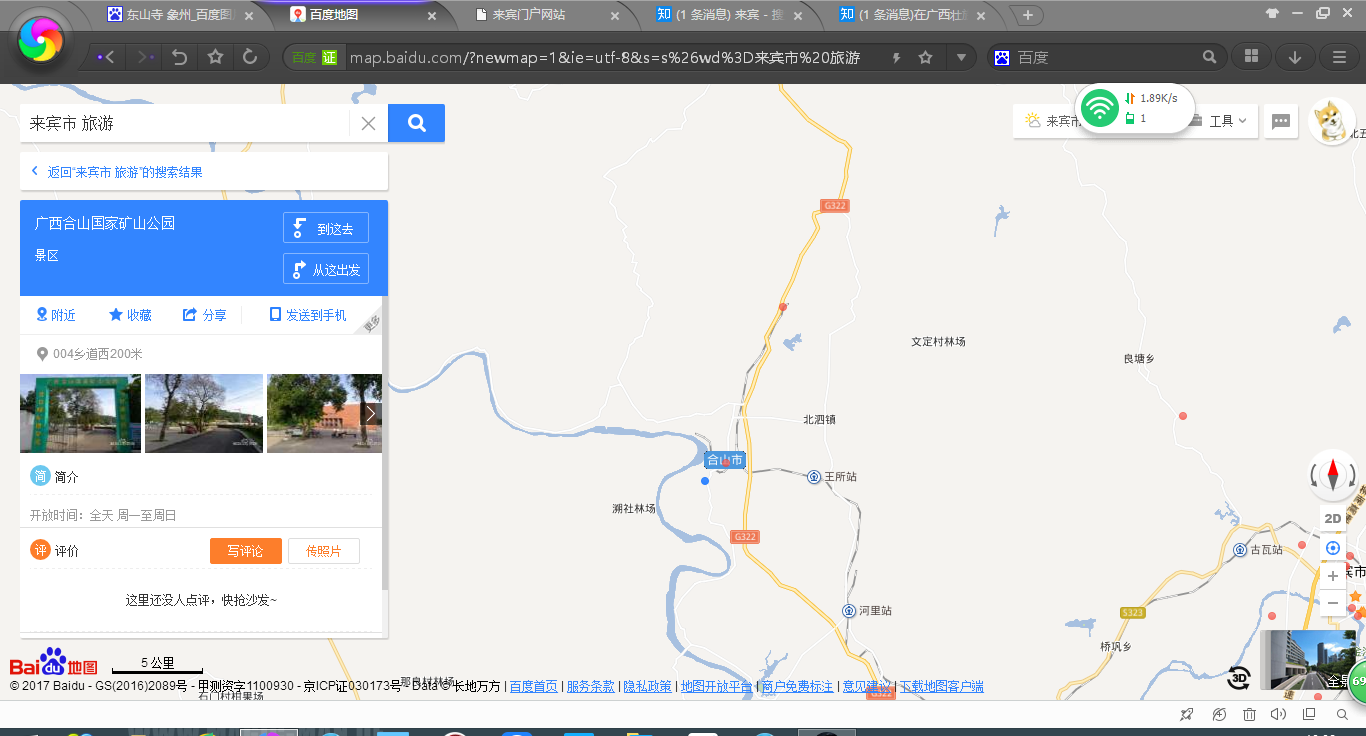The image size is (1366, 736).
Task: Click the 百度首页 footer link
Action: click(534, 686)
